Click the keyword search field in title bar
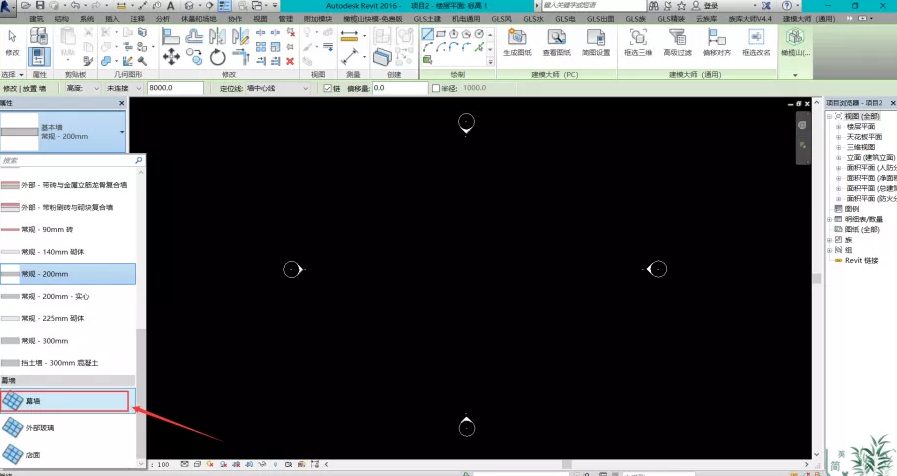Viewport: 897px width, 476px height. click(x=593, y=6)
